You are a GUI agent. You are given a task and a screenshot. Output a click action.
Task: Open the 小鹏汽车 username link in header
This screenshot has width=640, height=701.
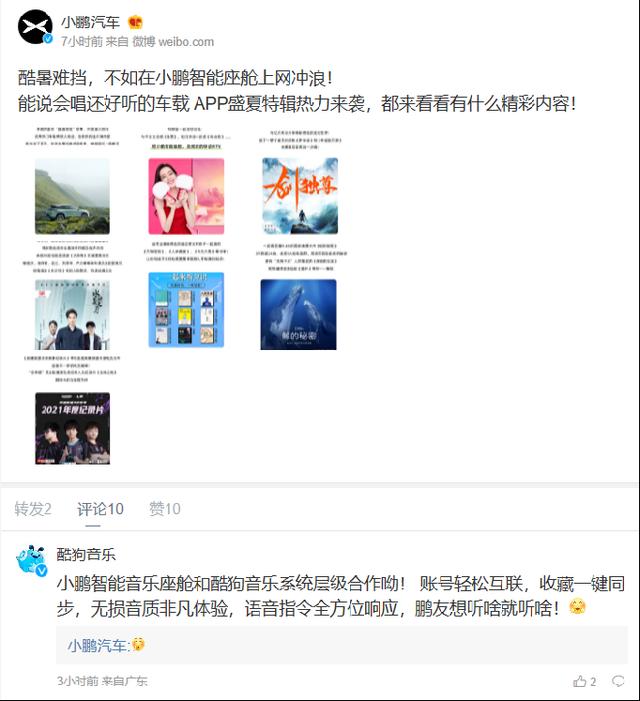91,22
